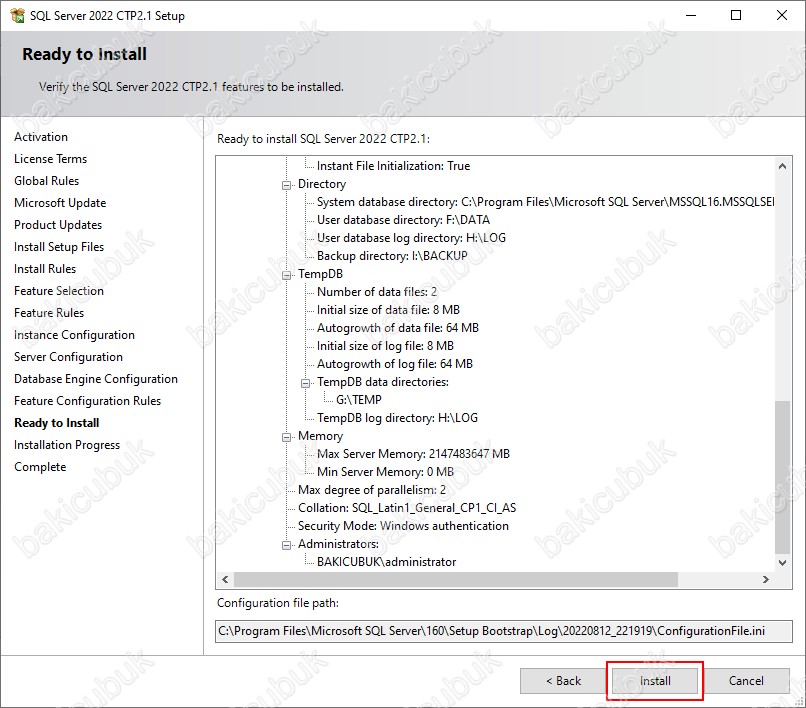Screen dimensions: 806x708
Task: Select the Instant File Initialization: True row
Action: (x=393, y=166)
